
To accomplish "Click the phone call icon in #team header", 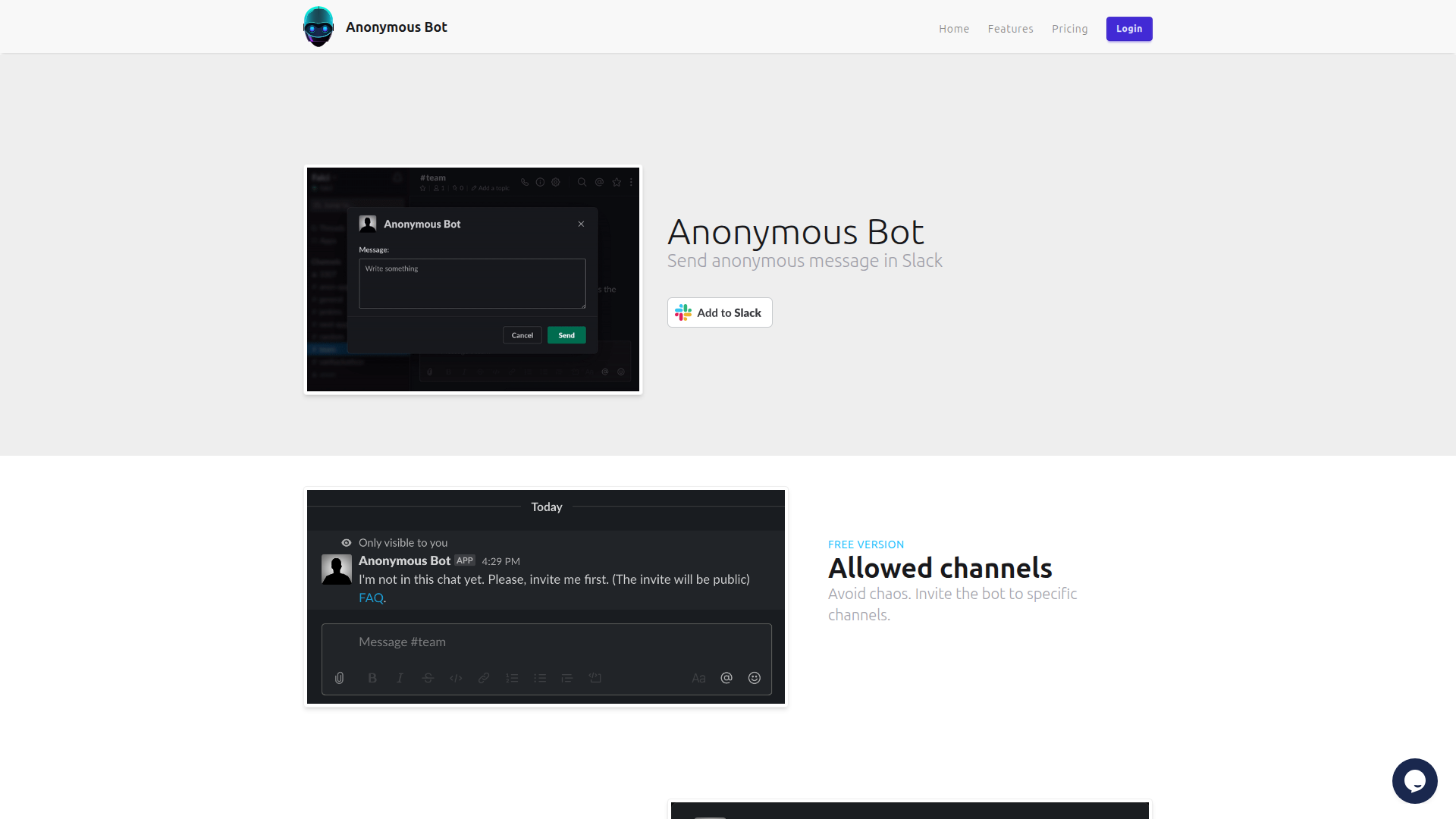I will (x=525, y=182).
